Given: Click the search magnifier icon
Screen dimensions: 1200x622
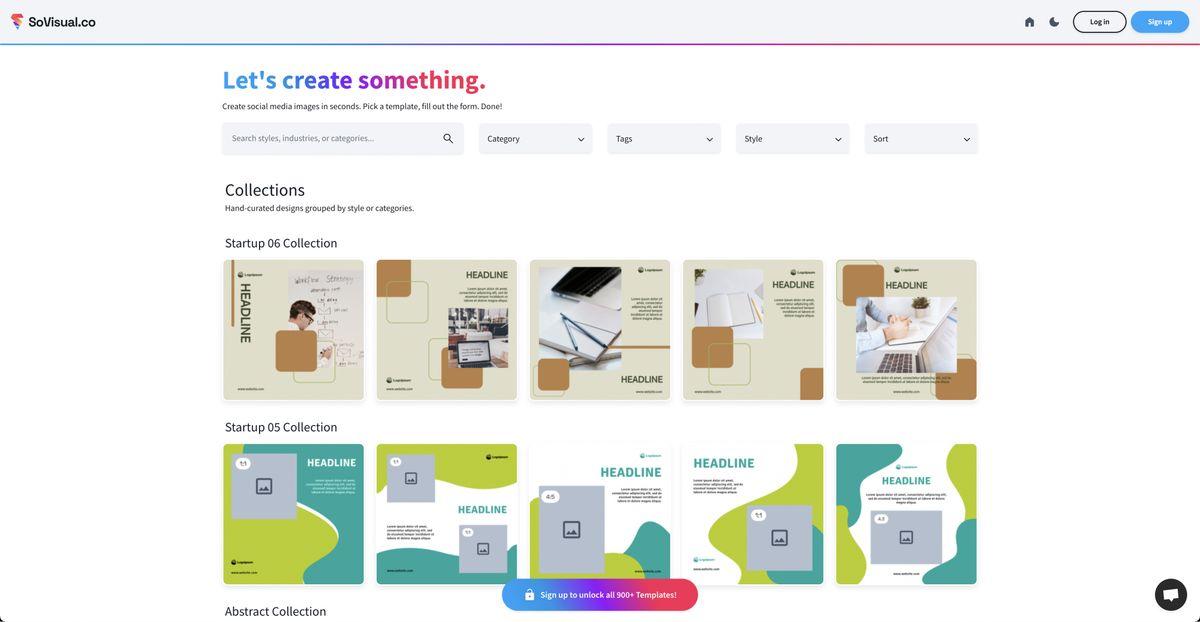Looking at the screenshot, I should 448,139.
